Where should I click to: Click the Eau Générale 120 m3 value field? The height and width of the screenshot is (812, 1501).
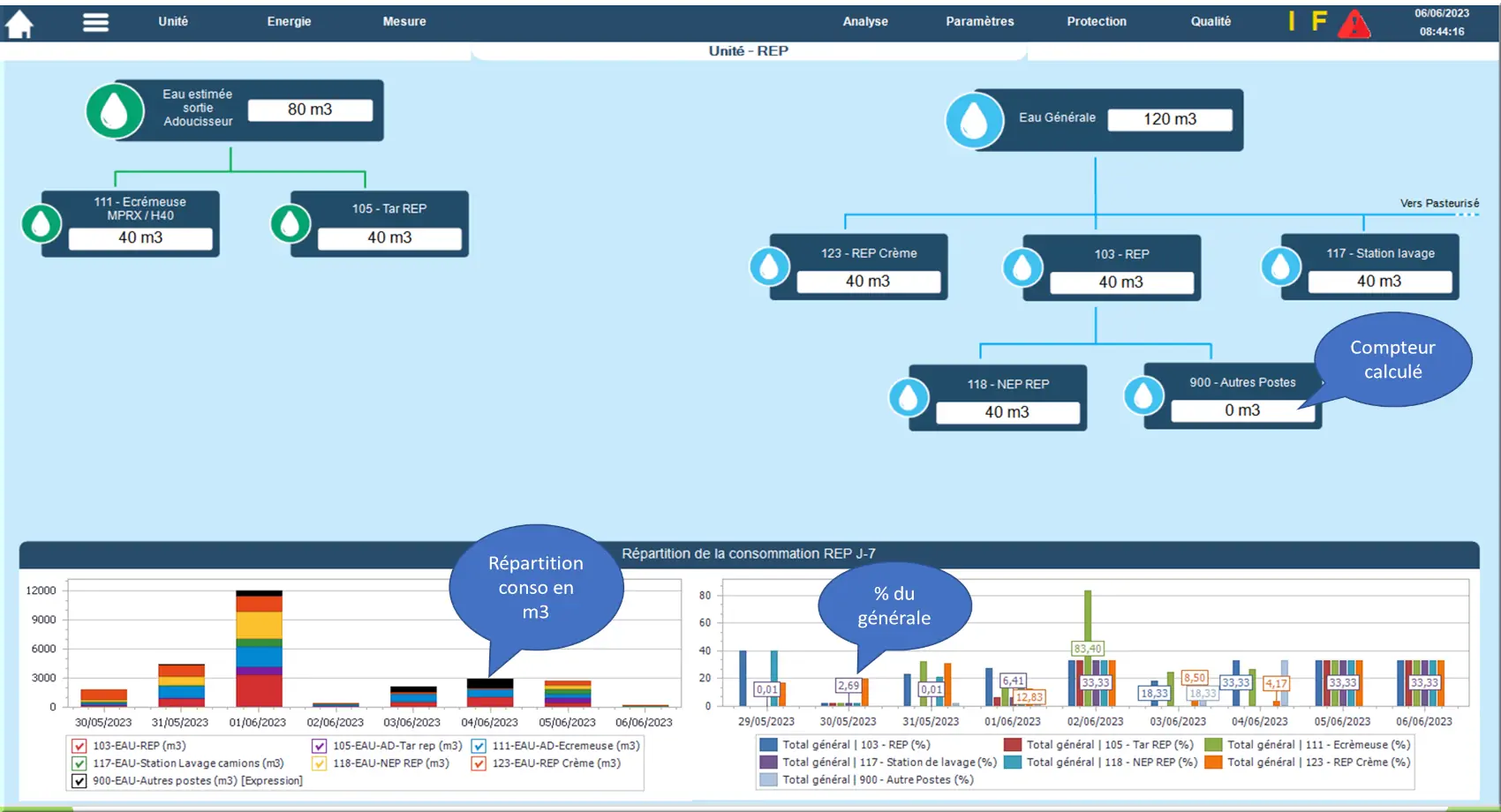(x=1170, y=119)
